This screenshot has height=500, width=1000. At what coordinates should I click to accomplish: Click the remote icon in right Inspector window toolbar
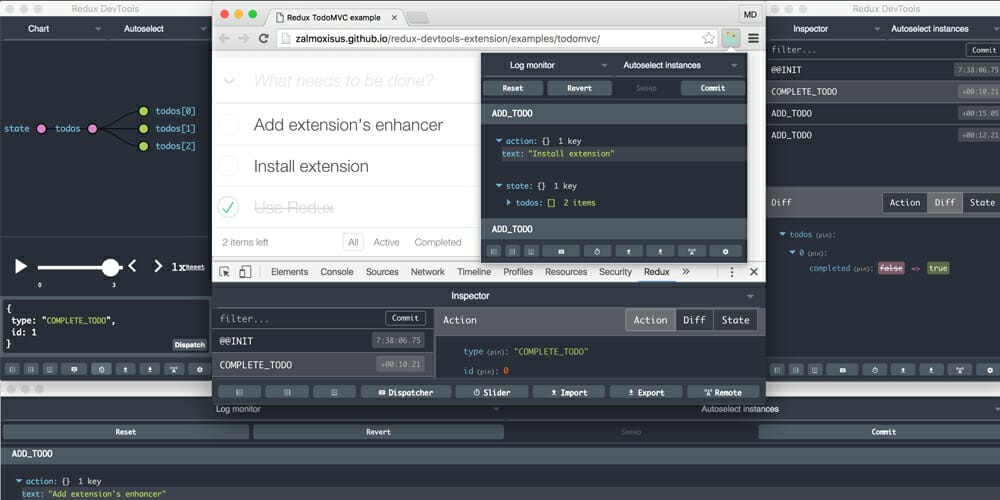click(x=960, y=370)
